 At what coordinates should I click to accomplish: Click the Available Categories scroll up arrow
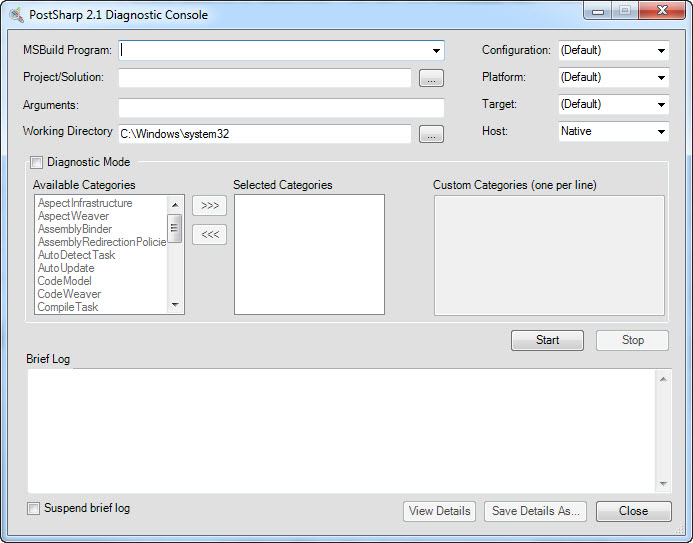click(x=175, y=205)
